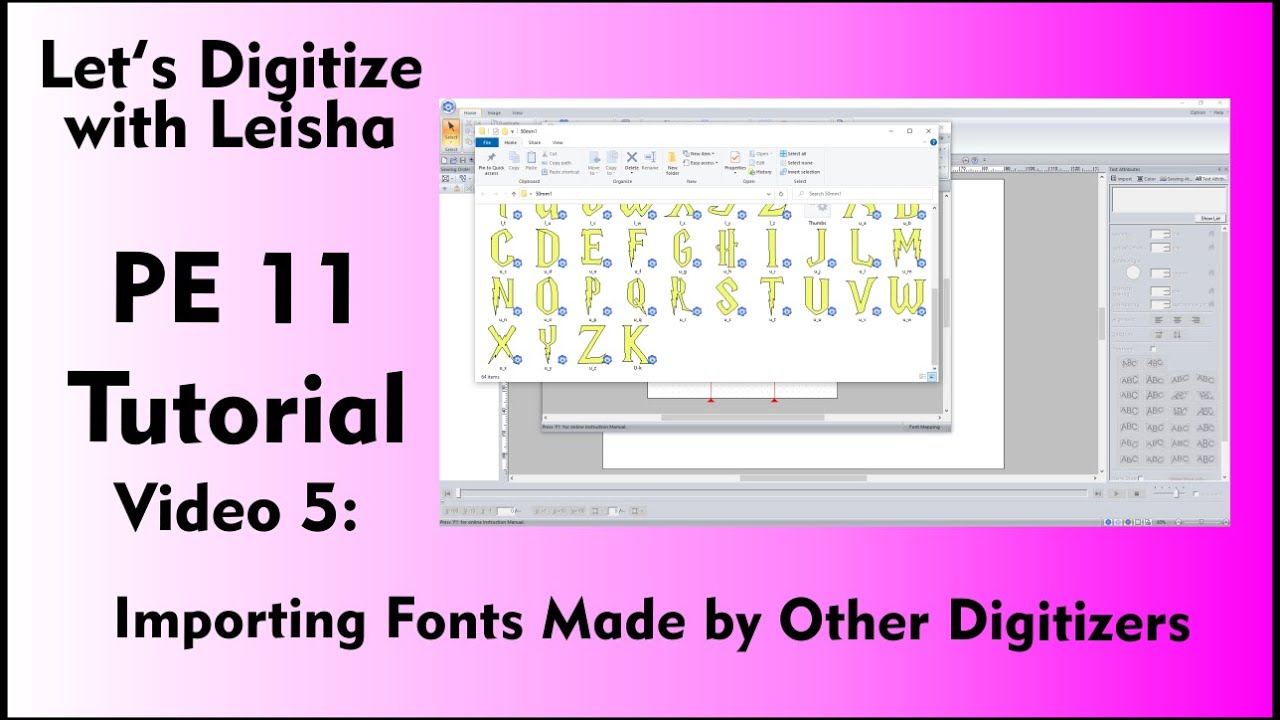1280x720 pixels.
Task: Refresh the 50mm1 folder view
Action: [781, 194]
